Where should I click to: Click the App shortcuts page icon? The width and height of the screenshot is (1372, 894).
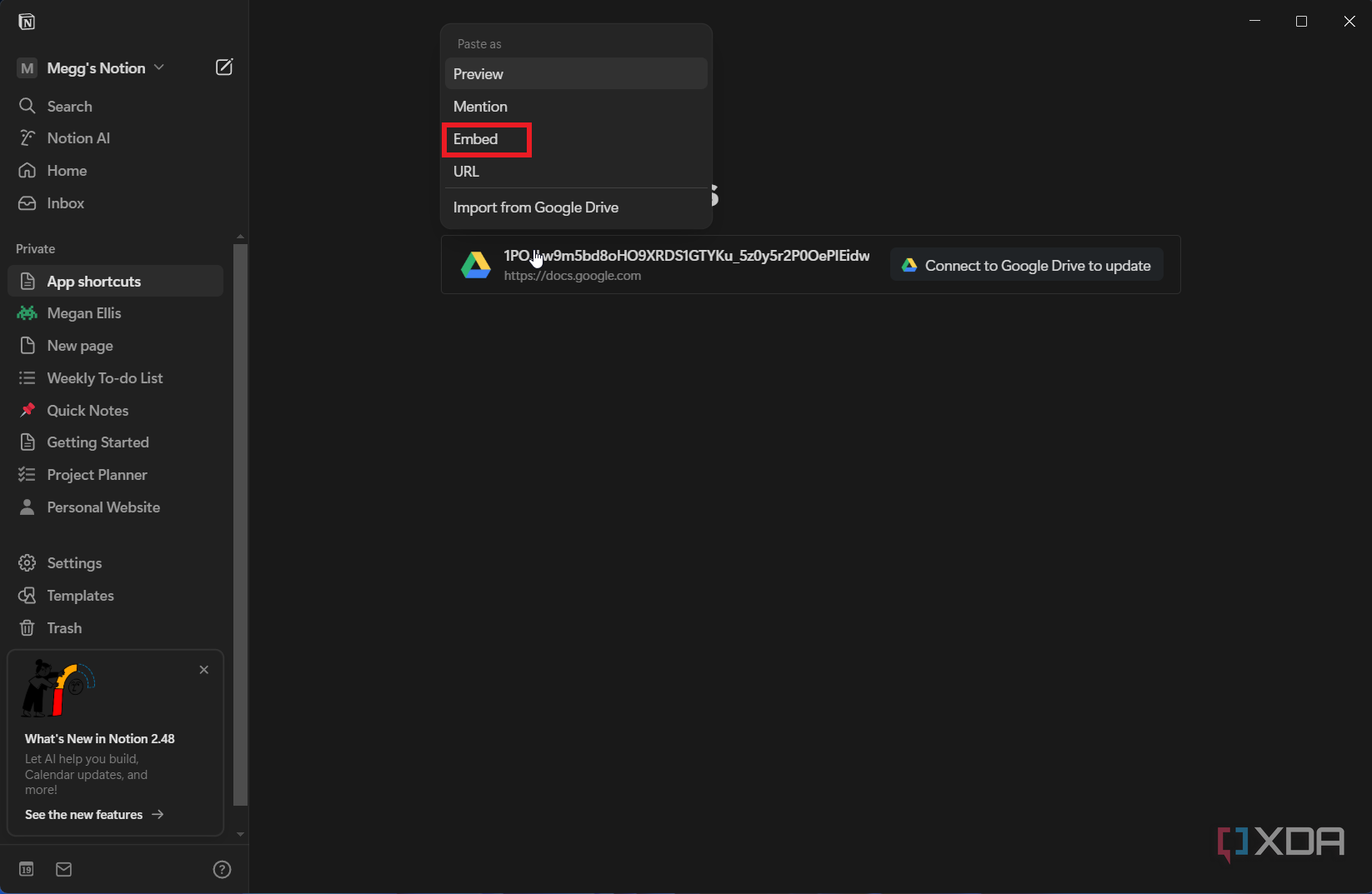click(28, 281)
